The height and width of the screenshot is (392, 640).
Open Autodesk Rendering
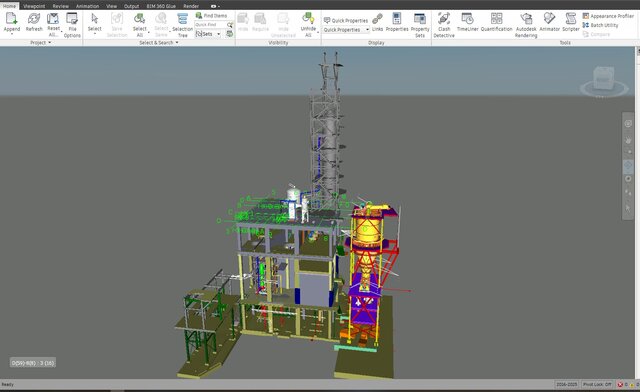point(526,25)
